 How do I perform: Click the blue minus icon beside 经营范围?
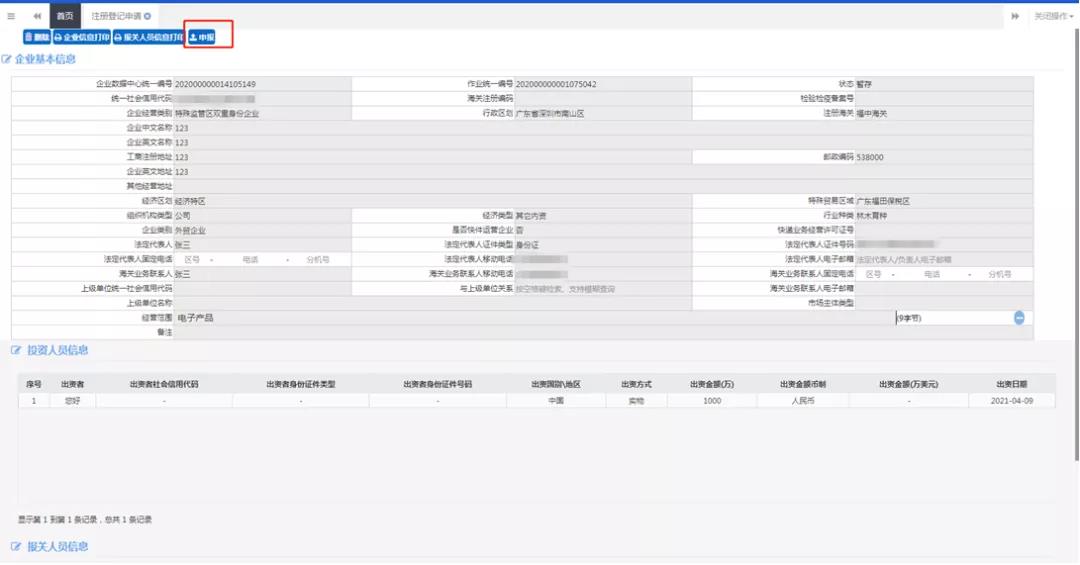click(1019, 318)
